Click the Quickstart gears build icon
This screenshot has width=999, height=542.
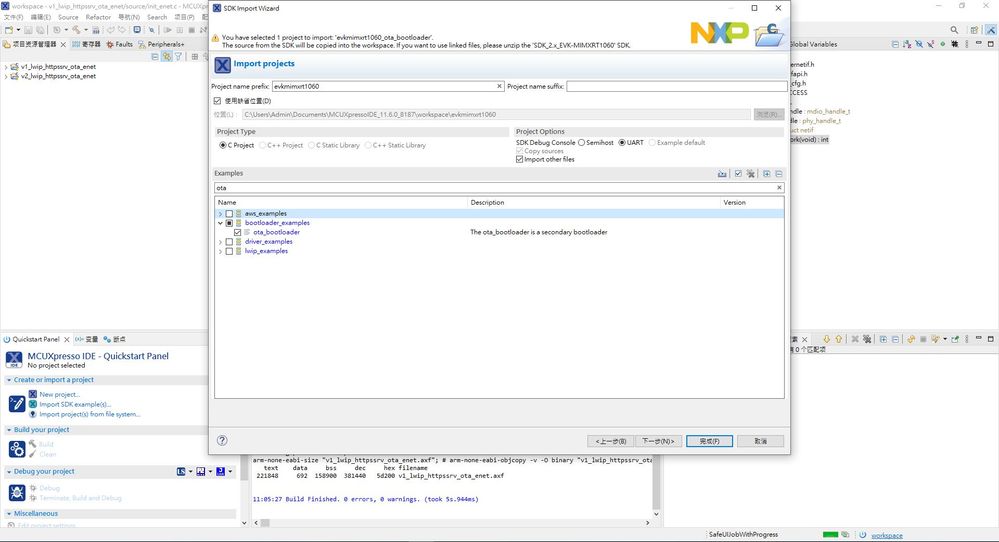[17, 449]
